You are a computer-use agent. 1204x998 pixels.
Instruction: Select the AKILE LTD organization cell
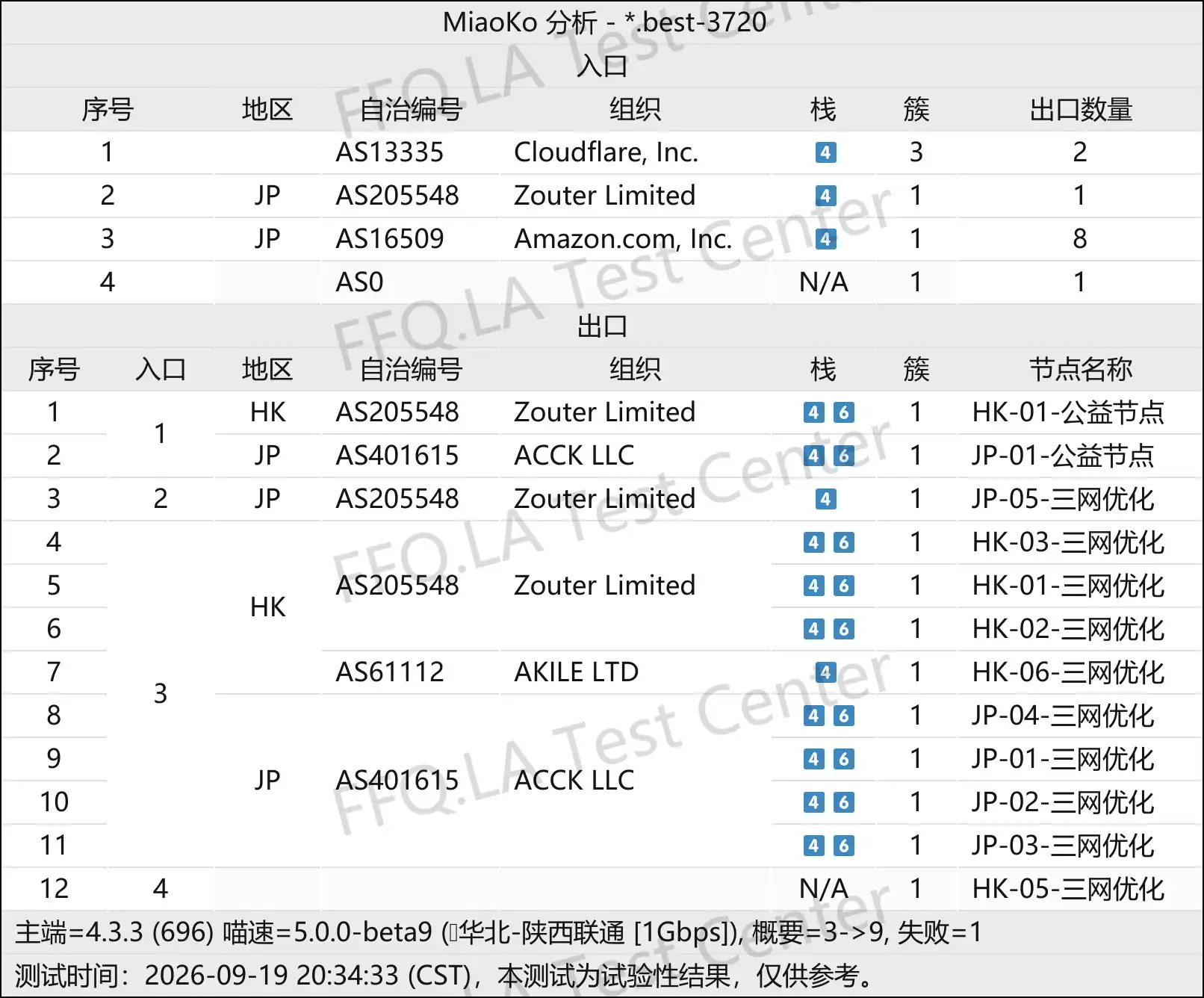coord(576,672)
